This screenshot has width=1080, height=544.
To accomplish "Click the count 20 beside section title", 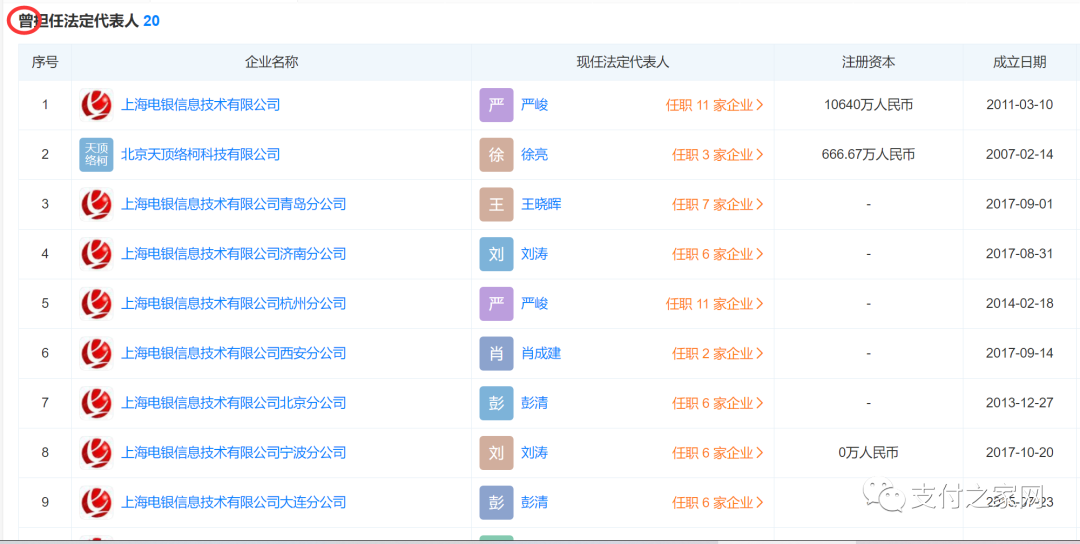I will point(152,21).
